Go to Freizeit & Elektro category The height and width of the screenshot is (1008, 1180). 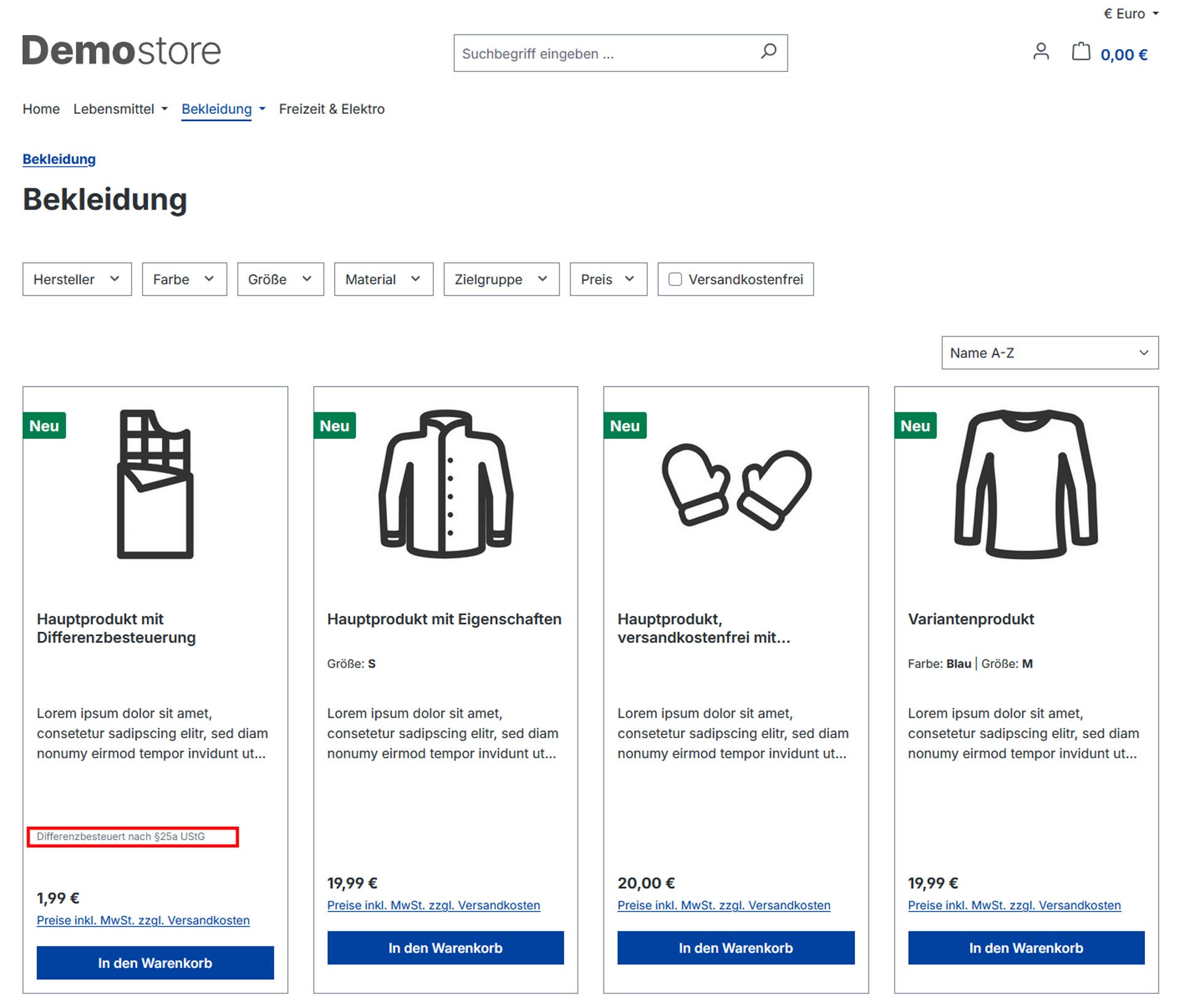coord(331,109)
